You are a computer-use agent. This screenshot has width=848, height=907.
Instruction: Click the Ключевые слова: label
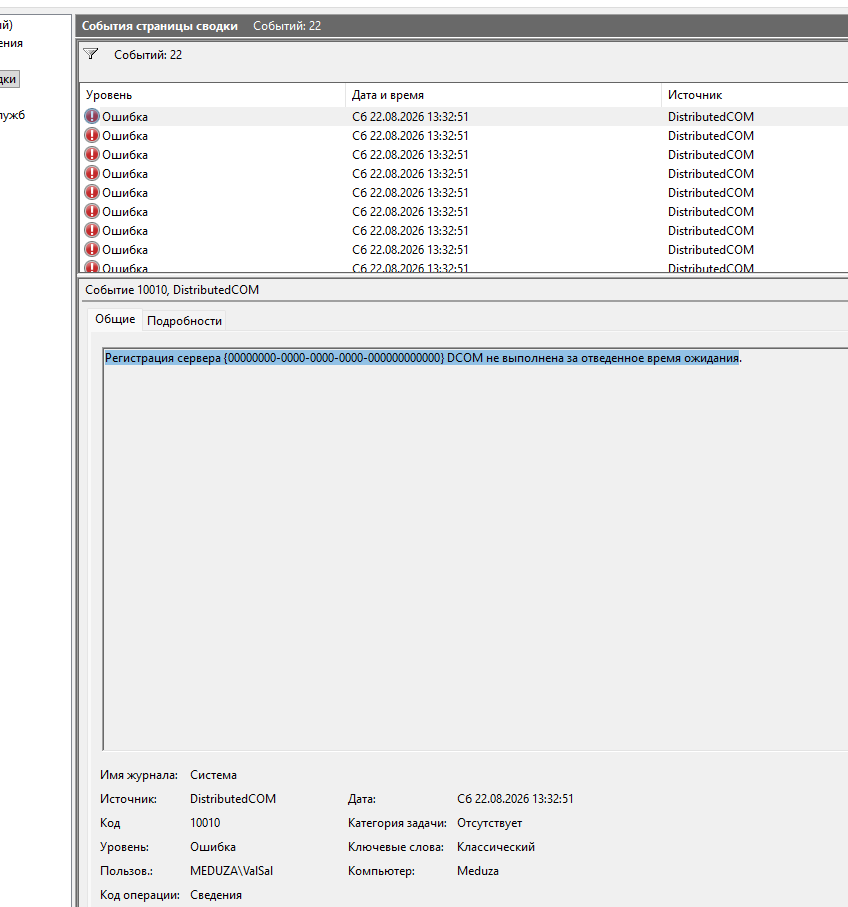click(396, 847)
